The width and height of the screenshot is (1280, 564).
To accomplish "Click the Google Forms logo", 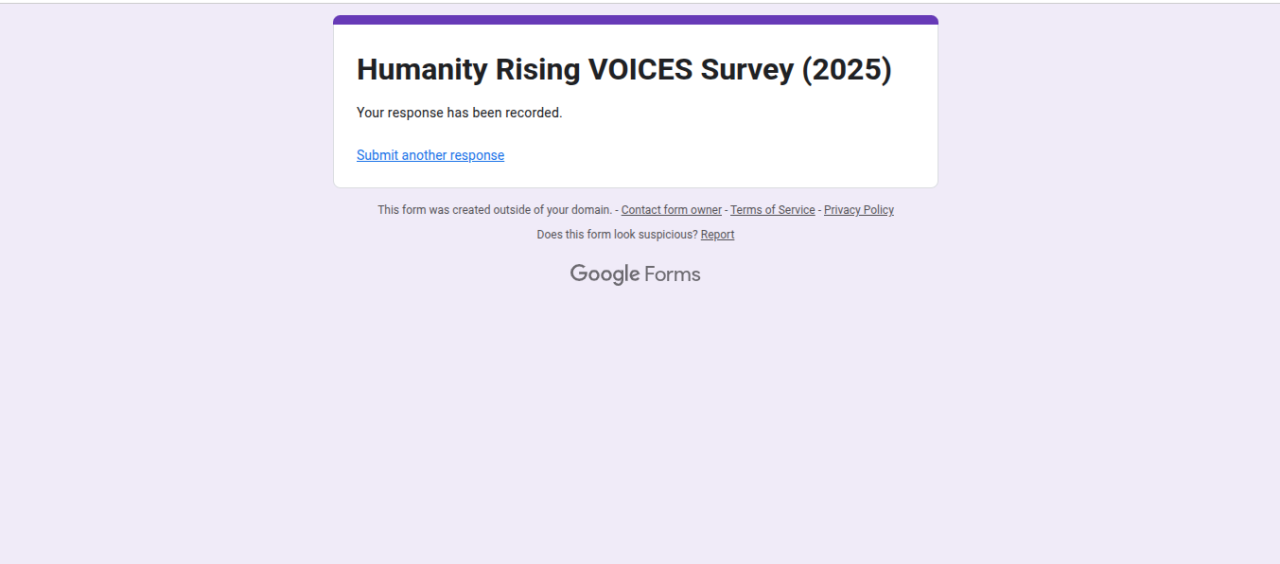I will (x=635, y=274).
